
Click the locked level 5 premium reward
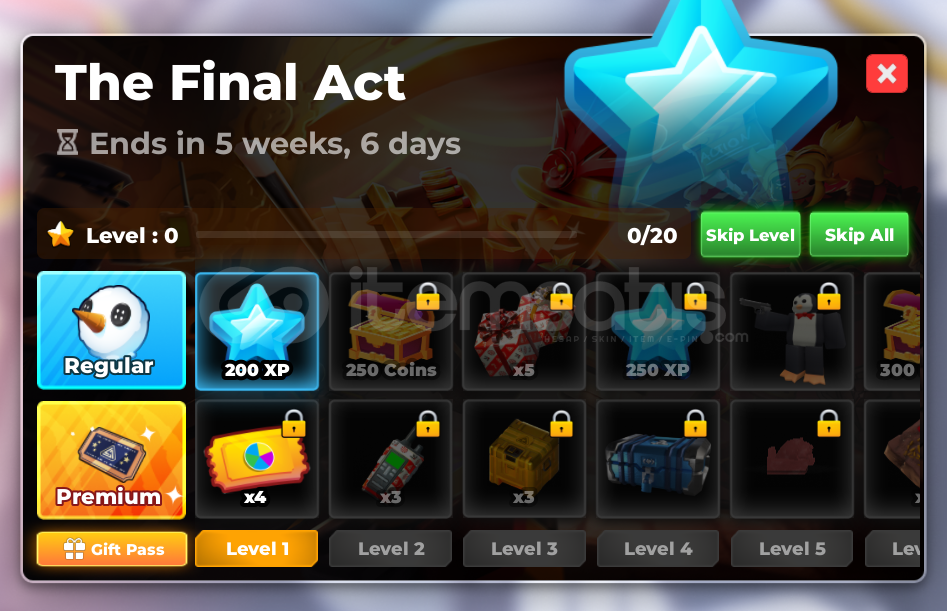click(792, 459)
